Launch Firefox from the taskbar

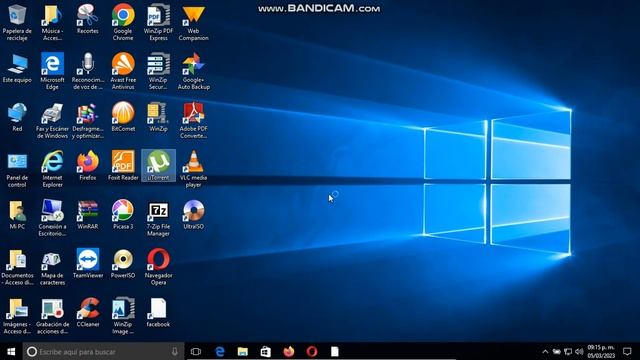point(289,351)
